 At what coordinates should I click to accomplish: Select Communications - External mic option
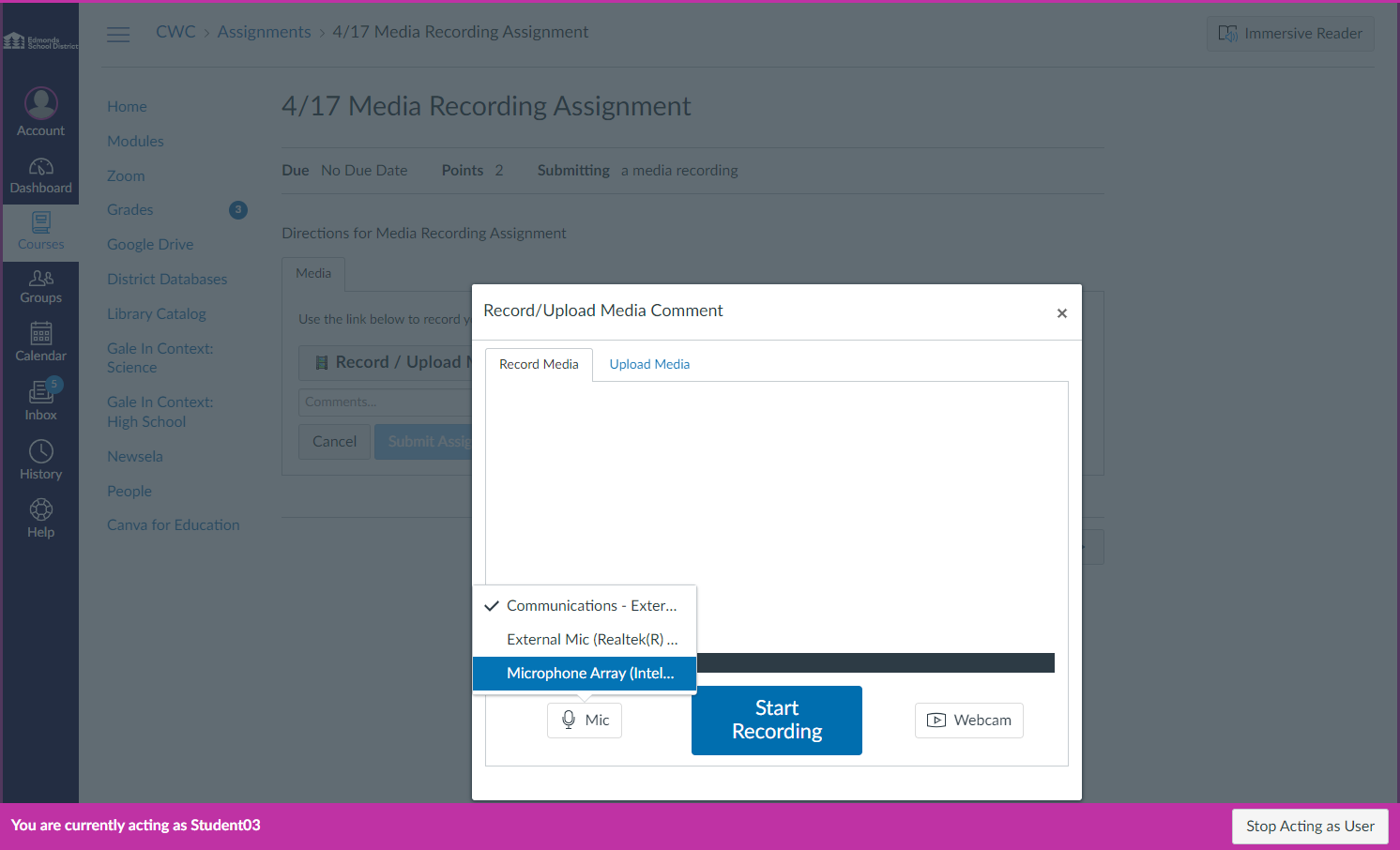585,606
